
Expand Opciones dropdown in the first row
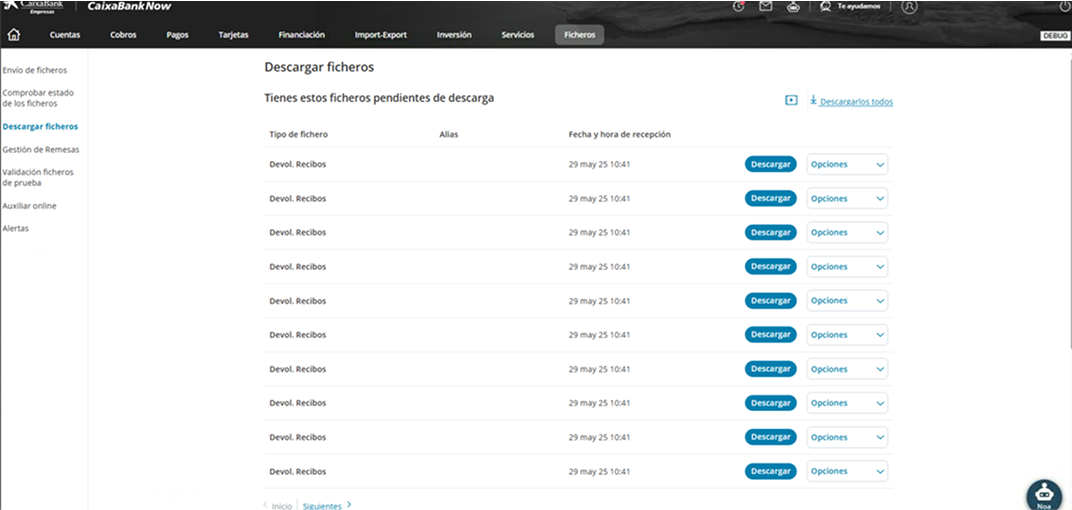tap(847, 165)
